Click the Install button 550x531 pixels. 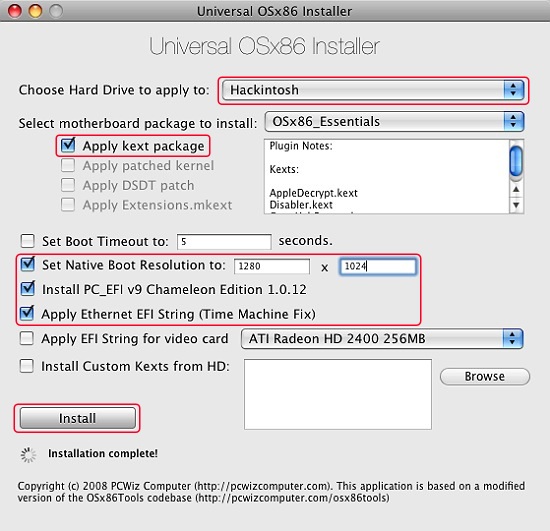(x=78, y=418)
